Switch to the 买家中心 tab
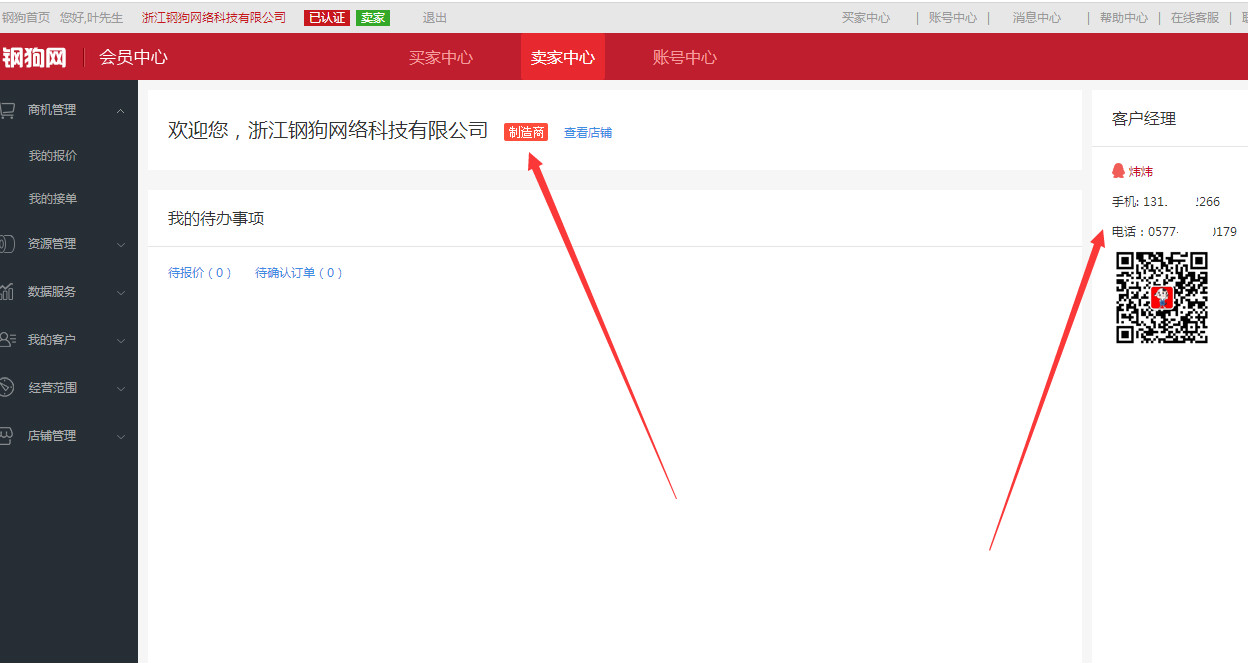This screenshot has height=663, width=1248. point(442,57)
